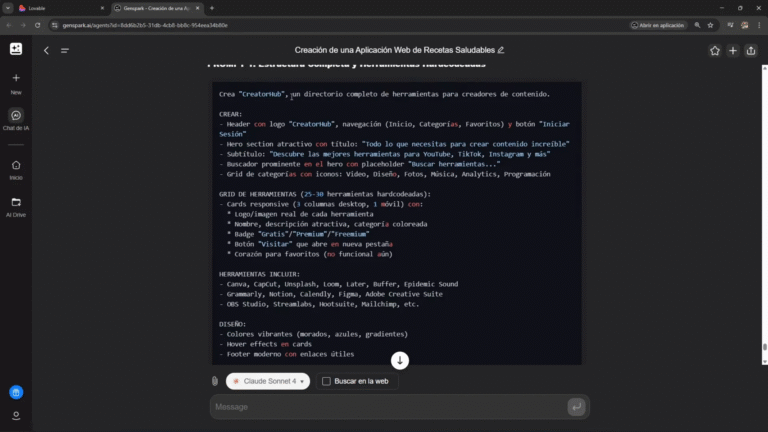The width and height of the screenshot is (768, 432).
Task: Close the Genspark tab
Action: pos(197,8)
